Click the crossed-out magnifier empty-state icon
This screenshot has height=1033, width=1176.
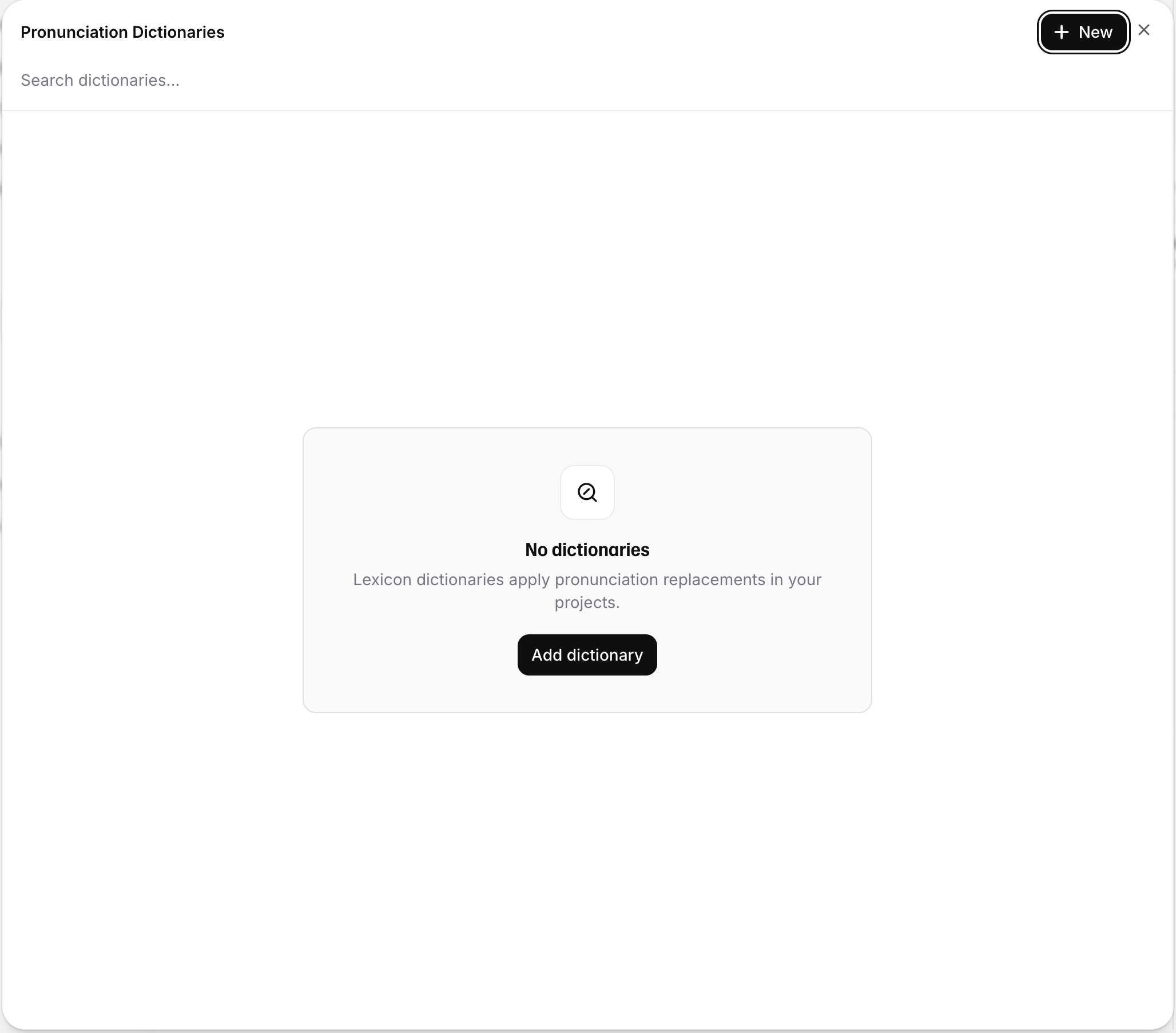point(587,492)
